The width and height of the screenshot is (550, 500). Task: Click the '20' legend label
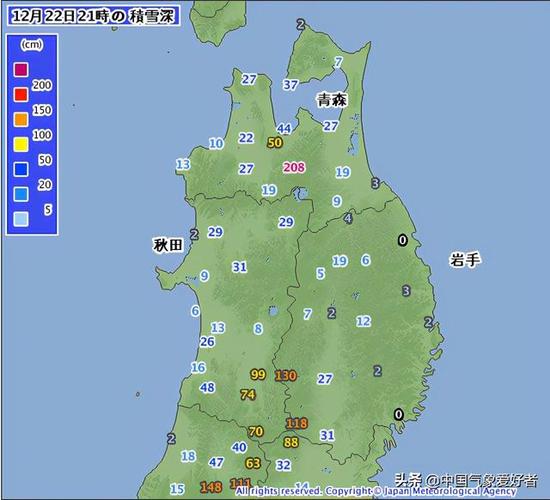pyautogui.click(x=45, y=185)
